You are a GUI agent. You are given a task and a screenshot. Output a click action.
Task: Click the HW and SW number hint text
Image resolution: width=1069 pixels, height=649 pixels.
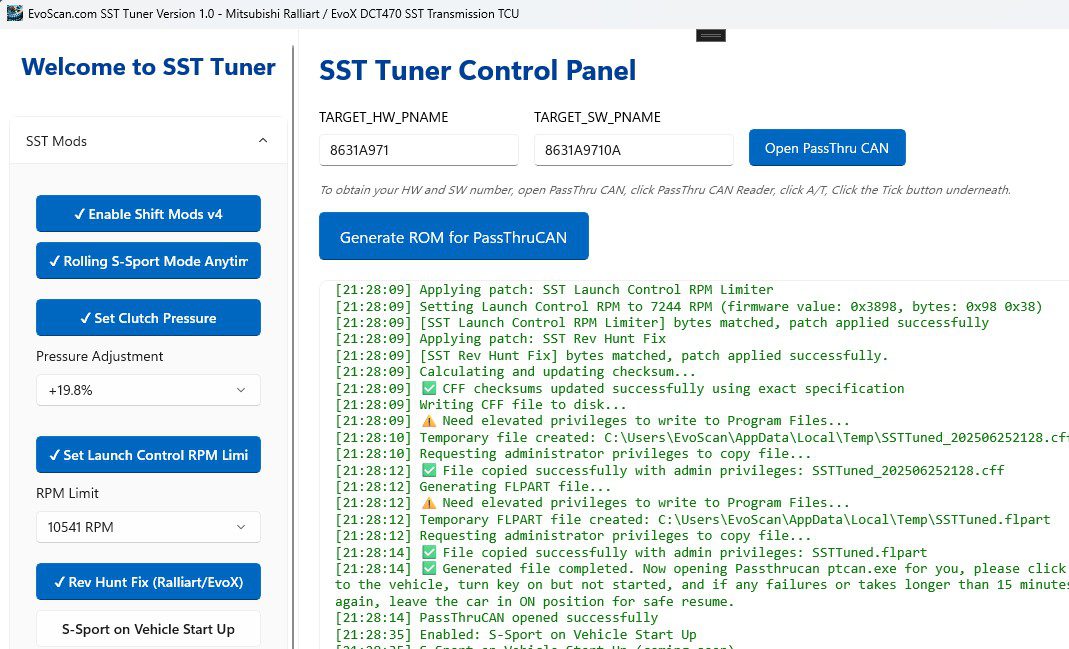point(665,190)
